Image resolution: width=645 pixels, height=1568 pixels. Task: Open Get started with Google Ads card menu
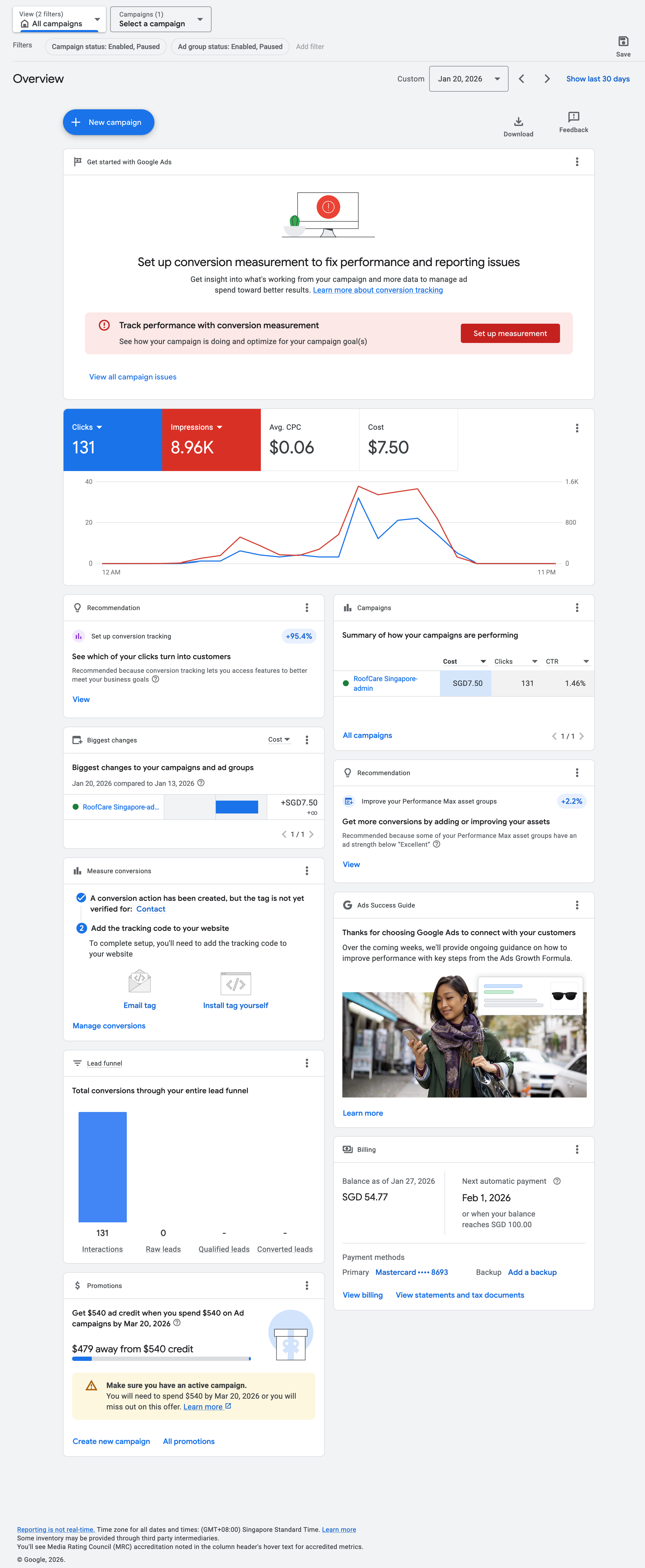coord(577,162)
